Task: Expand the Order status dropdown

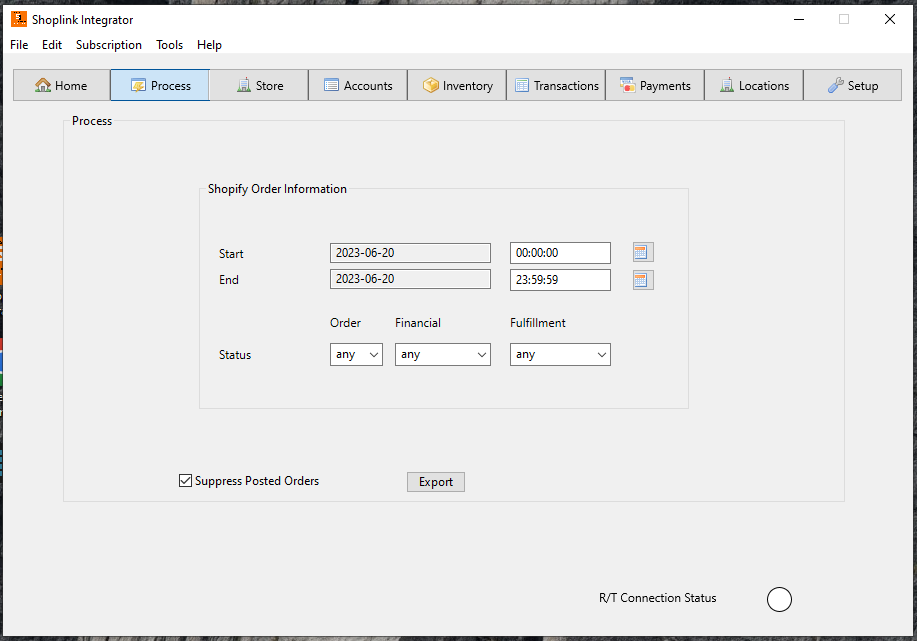Action: click(x=356, y=354)
